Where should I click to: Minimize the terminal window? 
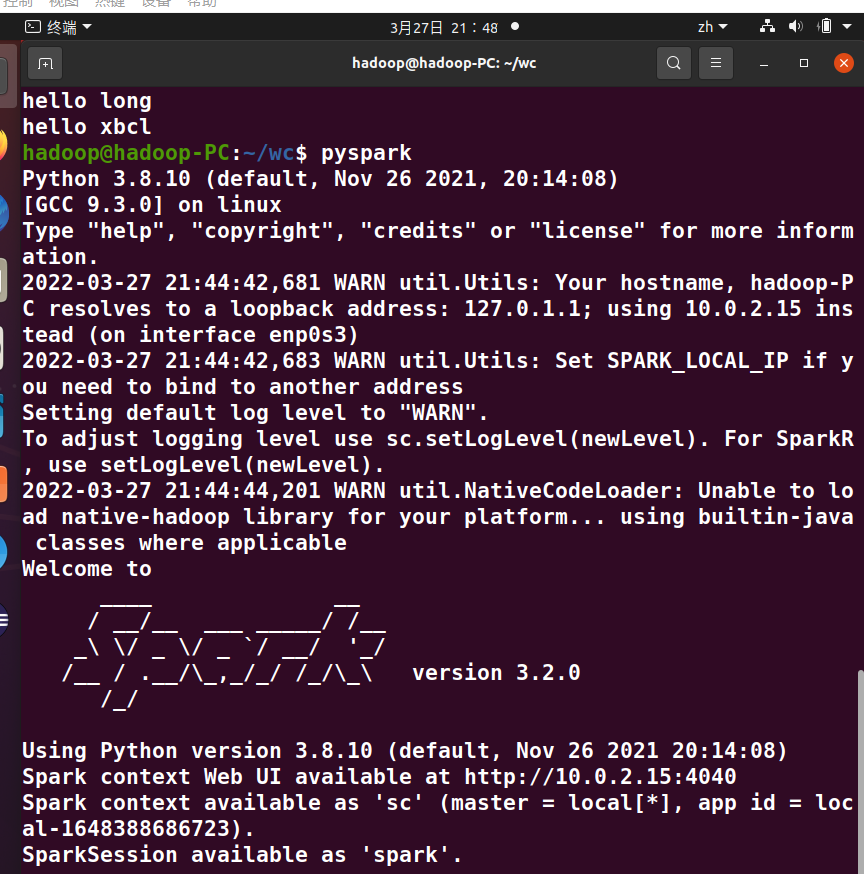click(764, 64)
